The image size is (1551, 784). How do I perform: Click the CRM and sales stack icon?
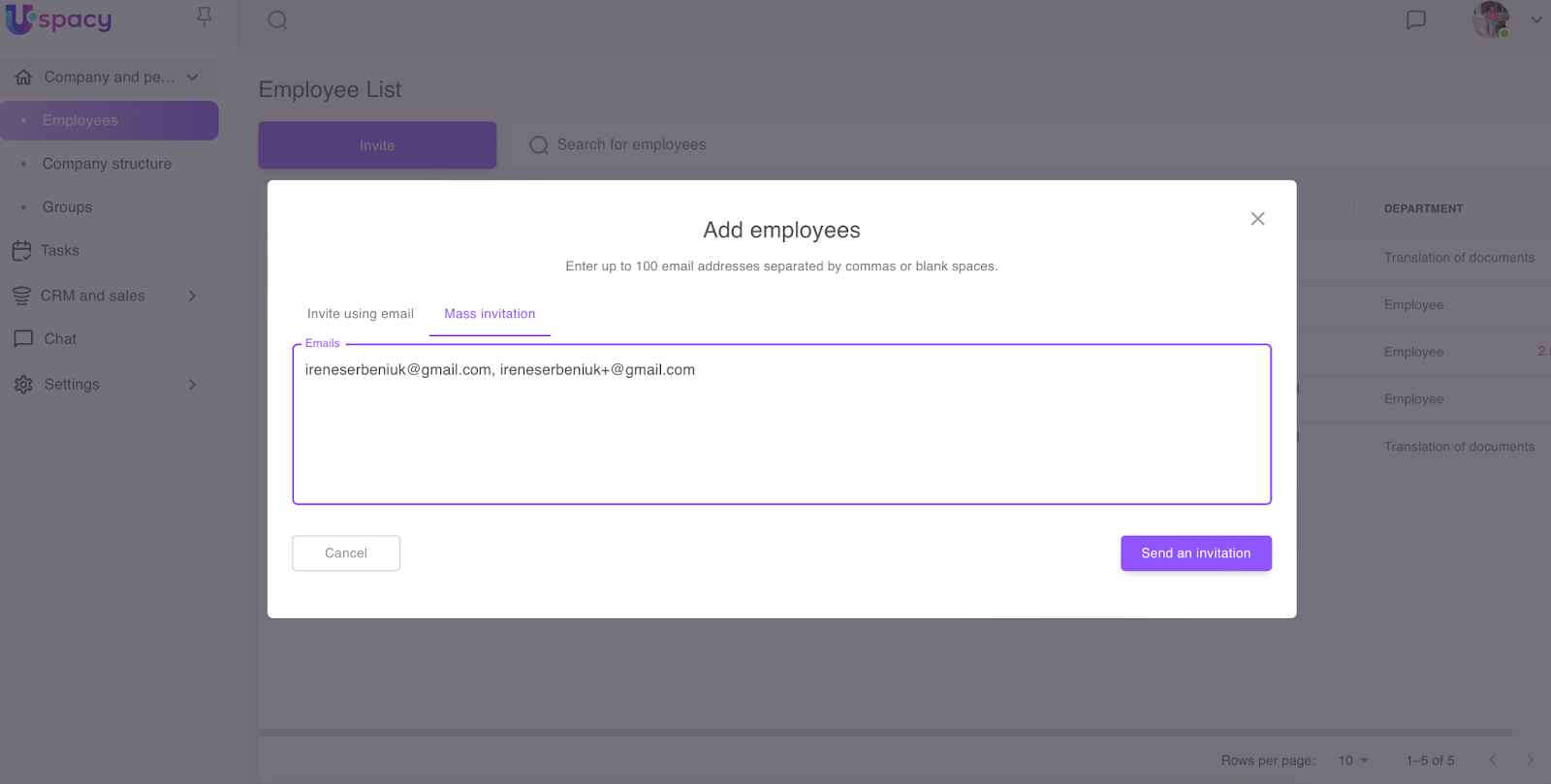pos(21,296)
